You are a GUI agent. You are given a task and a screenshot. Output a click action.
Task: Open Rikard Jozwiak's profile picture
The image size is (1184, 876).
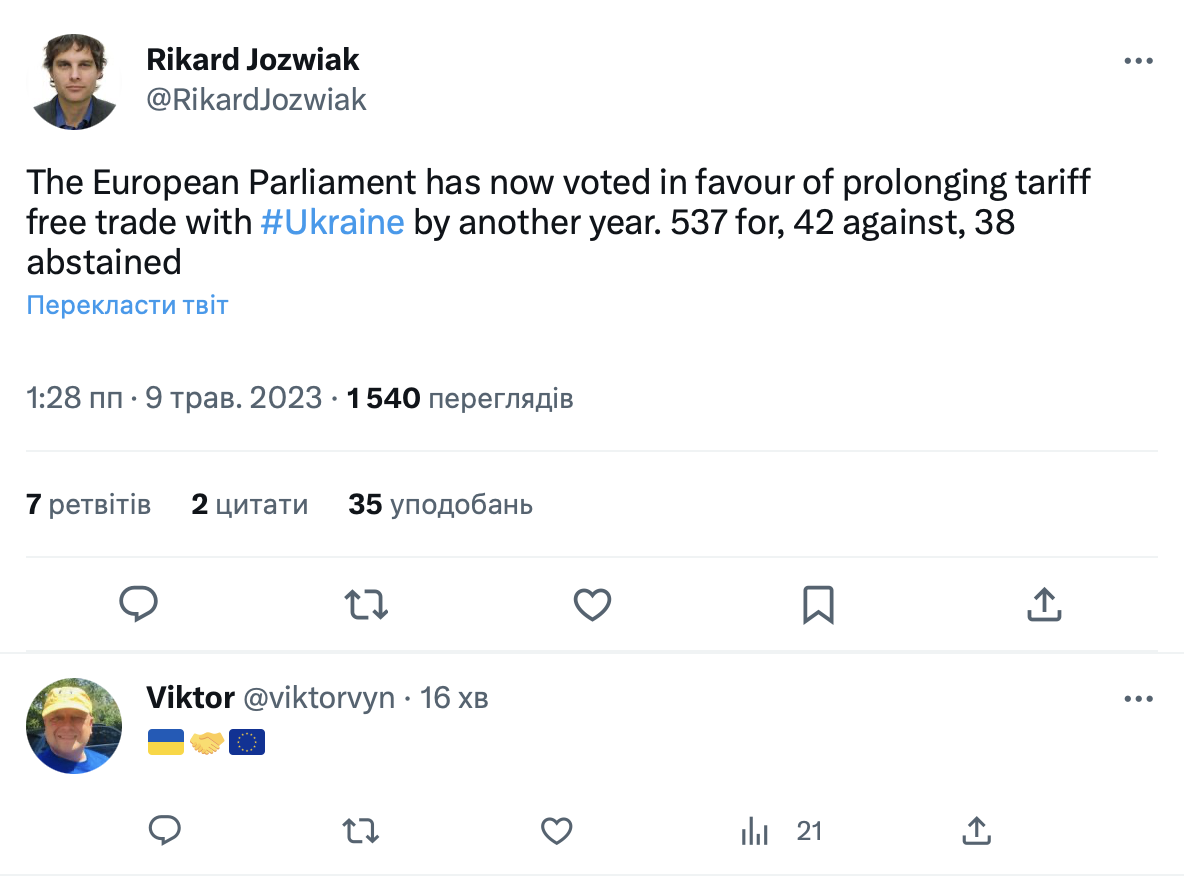73,82
